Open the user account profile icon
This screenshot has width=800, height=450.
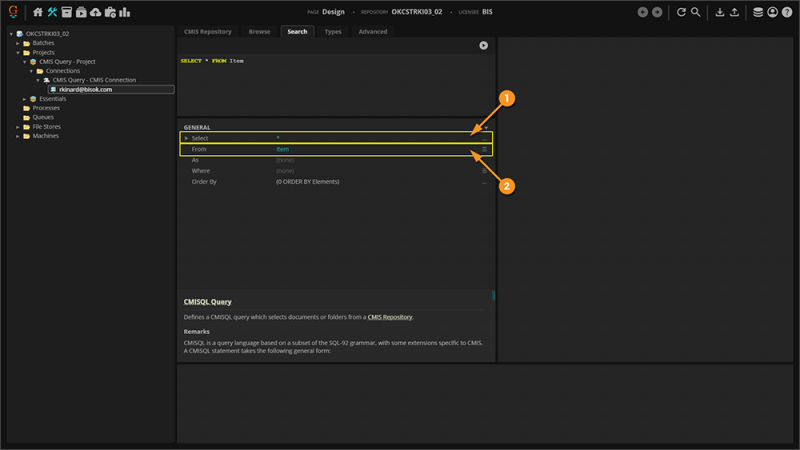pos(772,12)
